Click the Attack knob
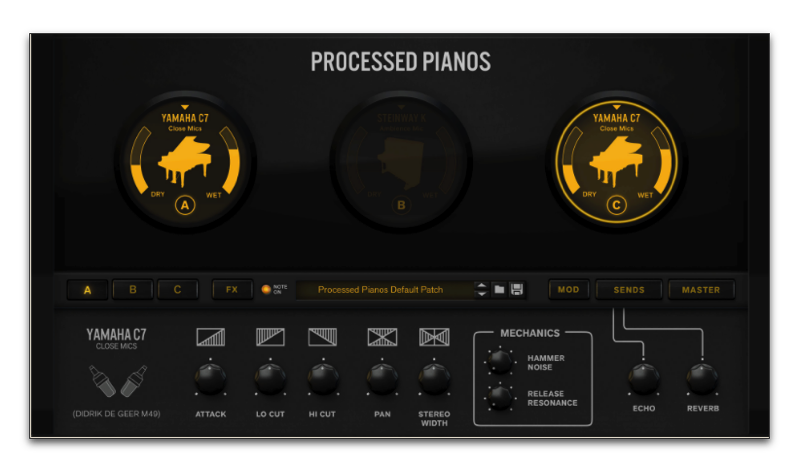The height and width of the screenshot is (470, 800). [210, 379]
